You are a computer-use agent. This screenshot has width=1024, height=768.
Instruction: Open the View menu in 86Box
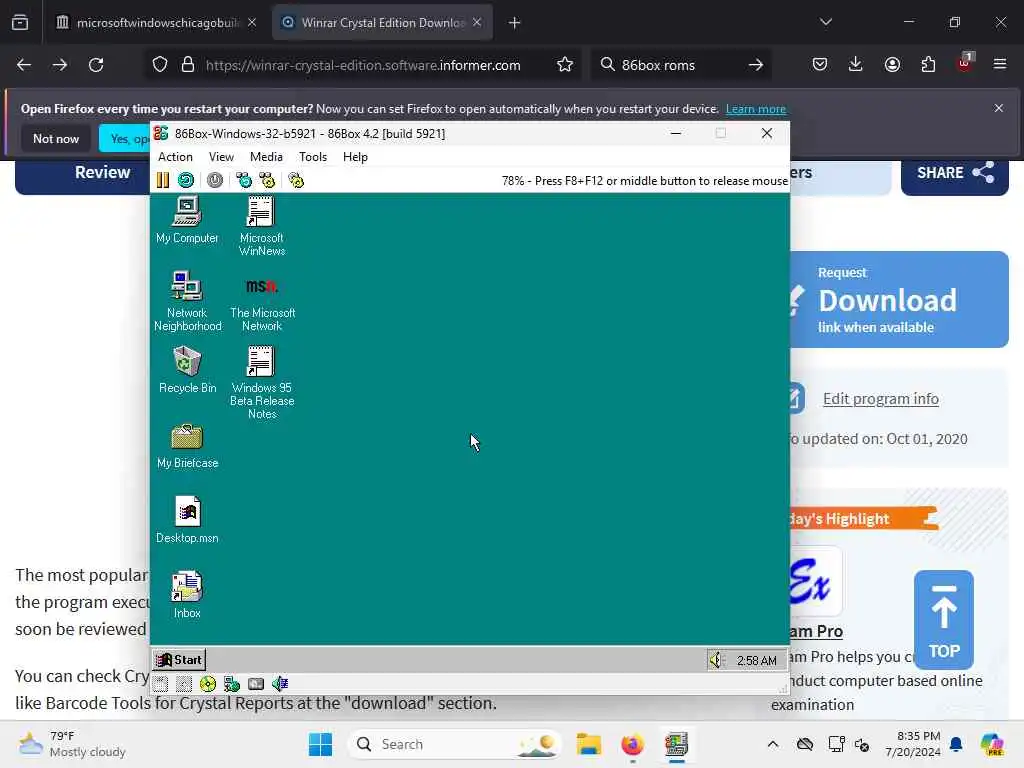pos(221,157)
